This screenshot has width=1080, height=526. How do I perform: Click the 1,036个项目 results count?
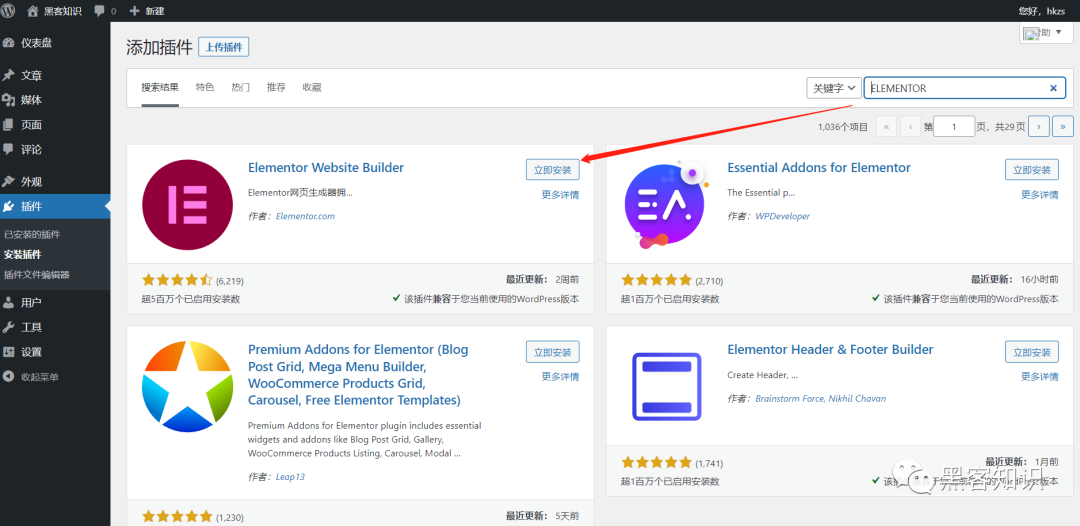pyautogui.click(x=843, y=127)
